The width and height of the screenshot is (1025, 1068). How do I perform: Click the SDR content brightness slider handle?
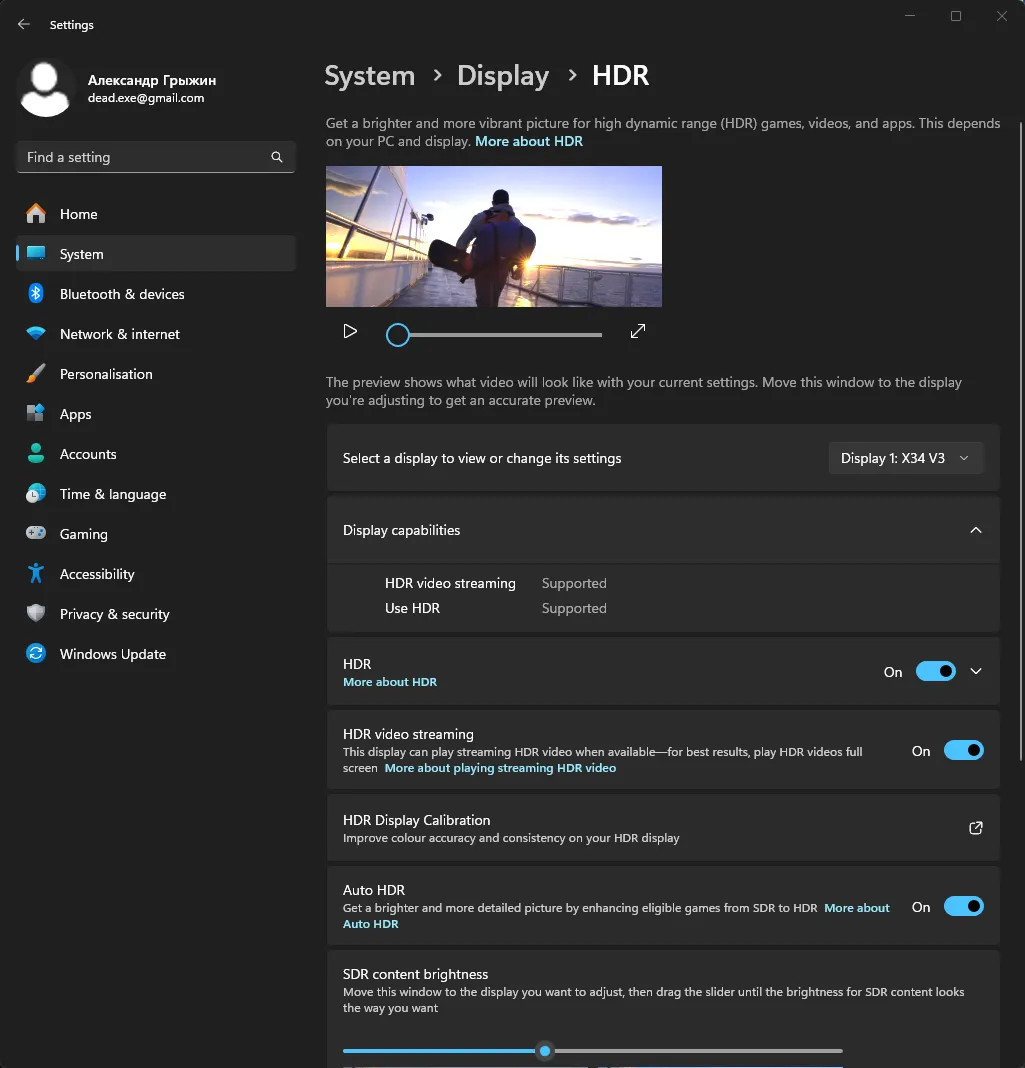point(545,1051)
